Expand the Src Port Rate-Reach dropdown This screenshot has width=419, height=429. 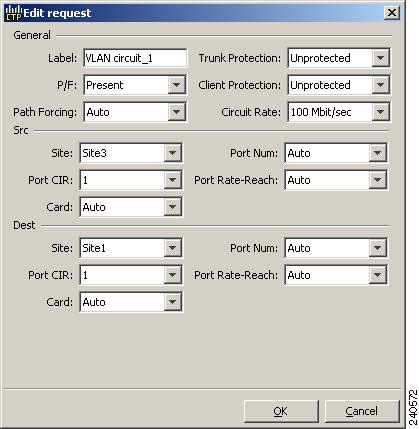click(x=336, y=180)
